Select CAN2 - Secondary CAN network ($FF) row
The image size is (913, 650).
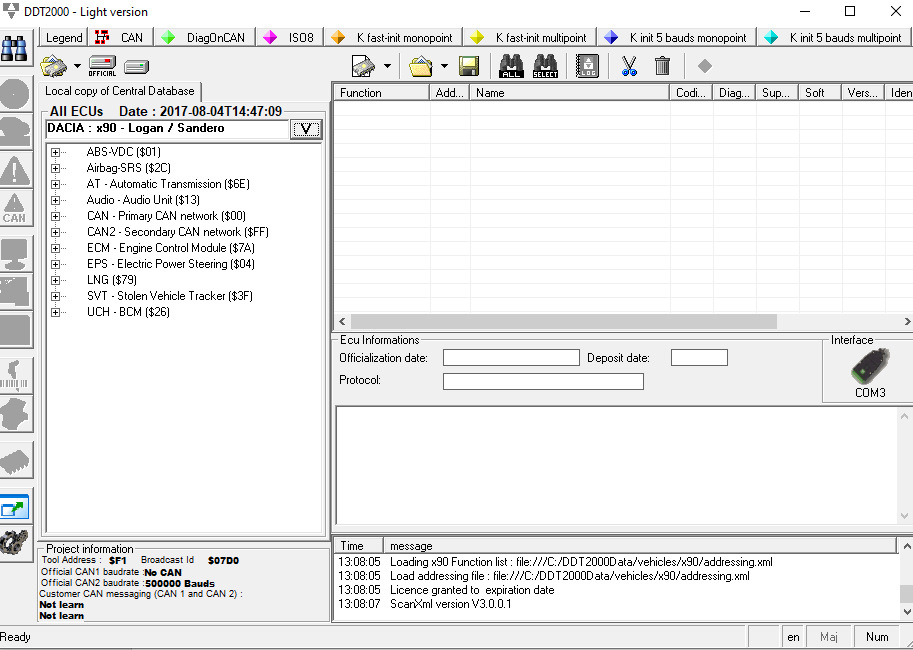pyautogui.click(x=178, y=232)
